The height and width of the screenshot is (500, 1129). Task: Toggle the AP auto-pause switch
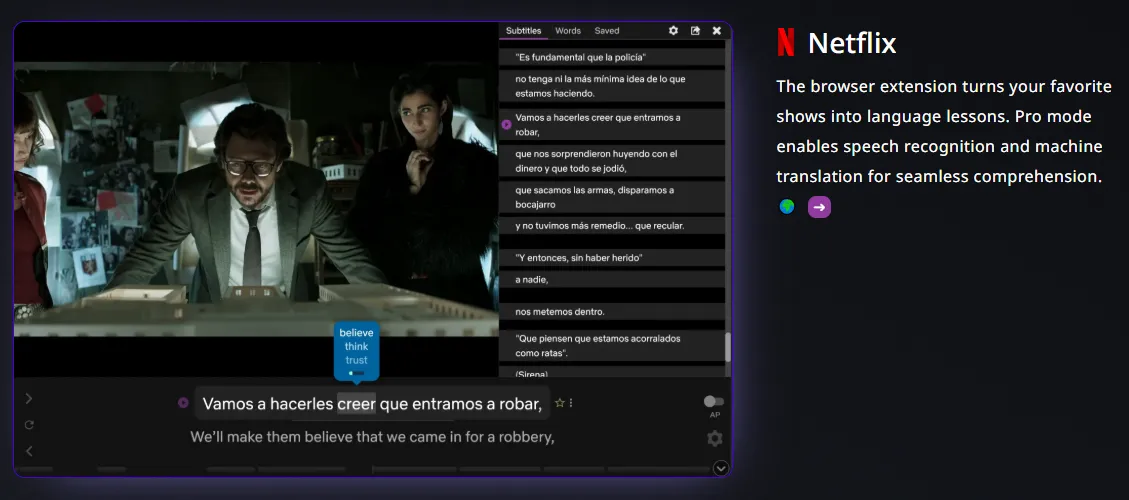tap(713, 401)
